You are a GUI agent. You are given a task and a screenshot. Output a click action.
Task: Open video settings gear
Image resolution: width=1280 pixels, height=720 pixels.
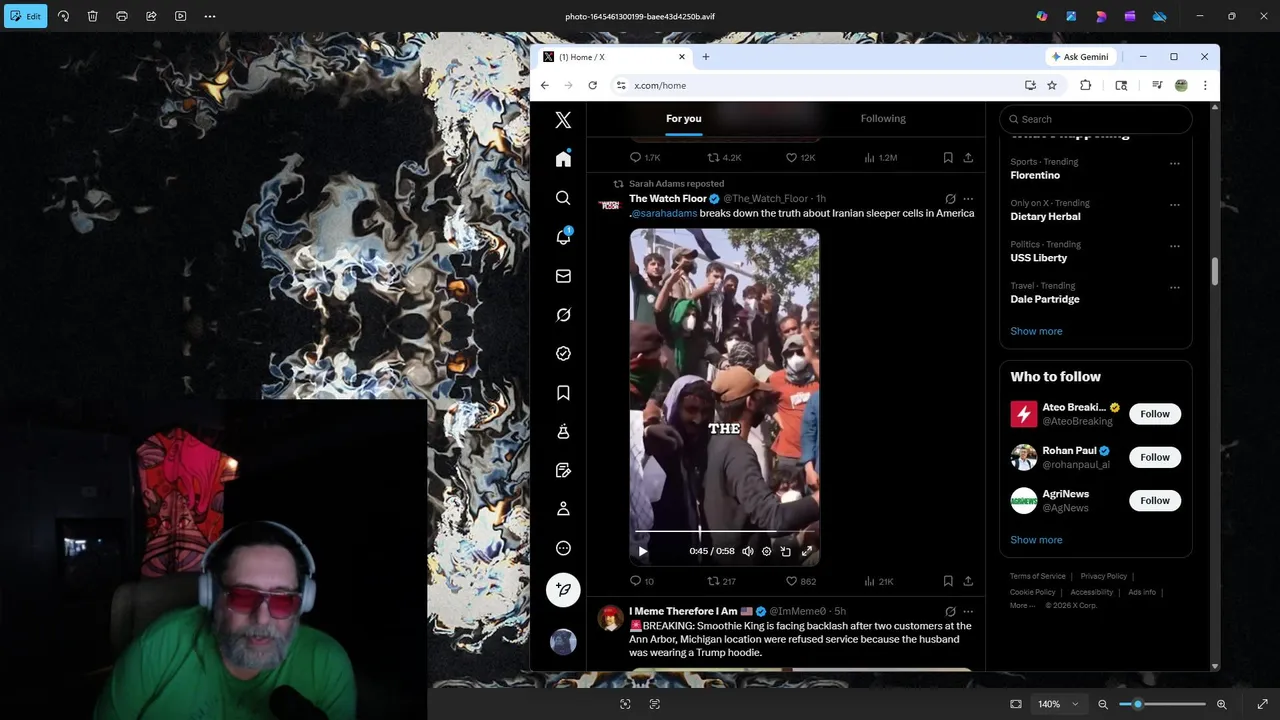click(x=767, y=551)
